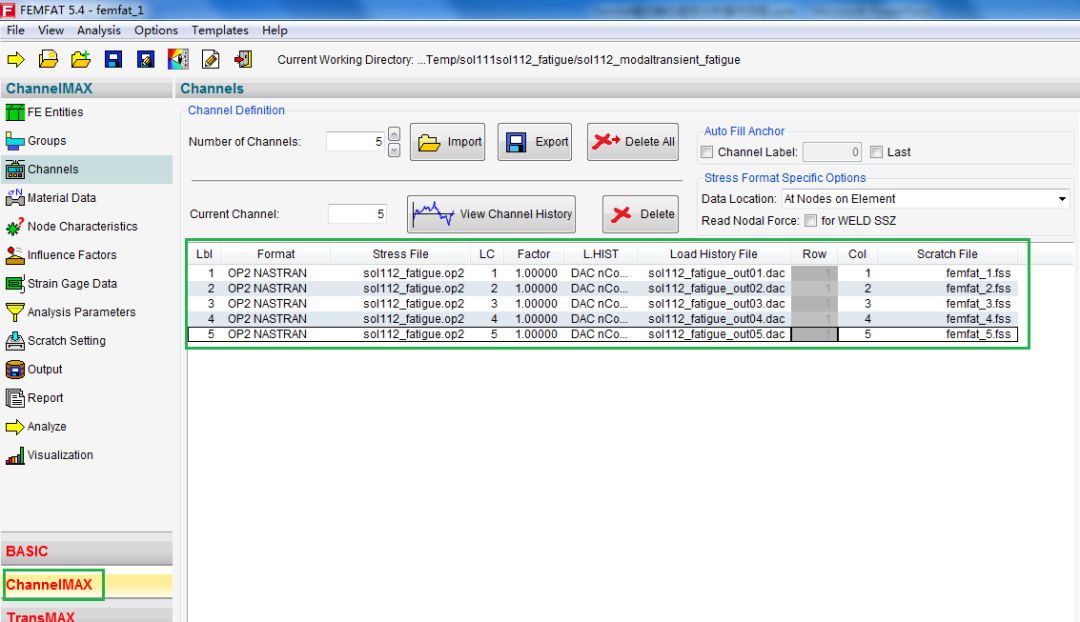Select Channels sidebar entry

pyautogui.click(x=87, y=169)
